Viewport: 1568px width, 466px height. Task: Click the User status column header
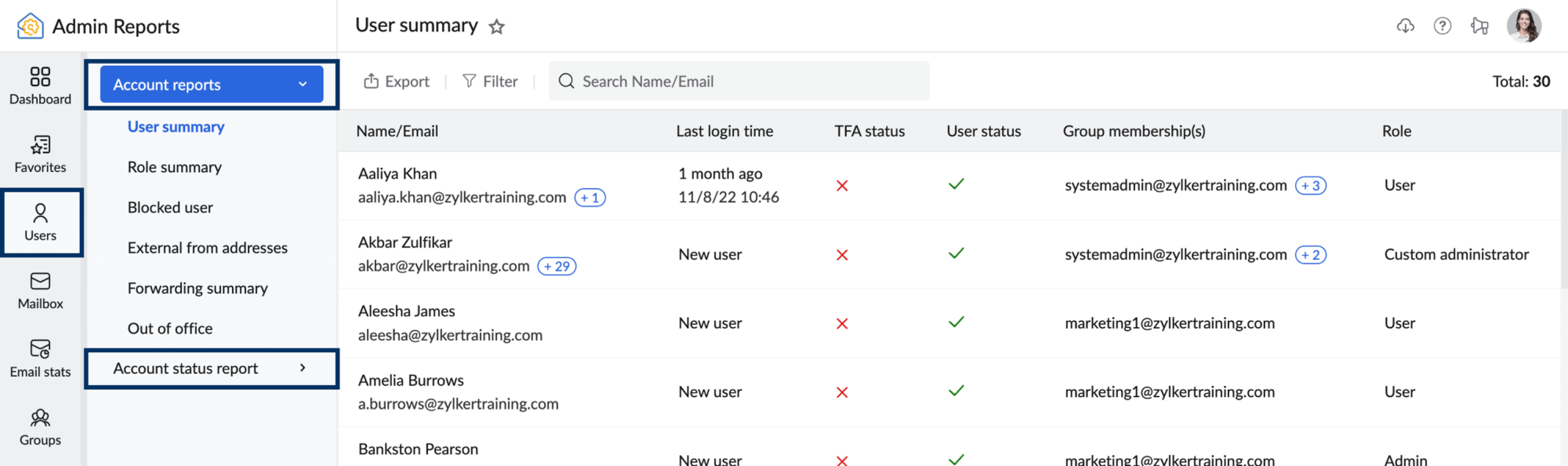[984, 131]
